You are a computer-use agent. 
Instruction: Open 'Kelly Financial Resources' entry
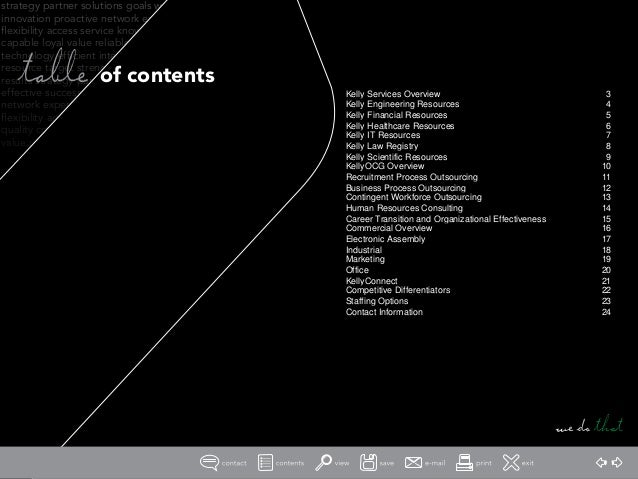[x=396, y=115]
